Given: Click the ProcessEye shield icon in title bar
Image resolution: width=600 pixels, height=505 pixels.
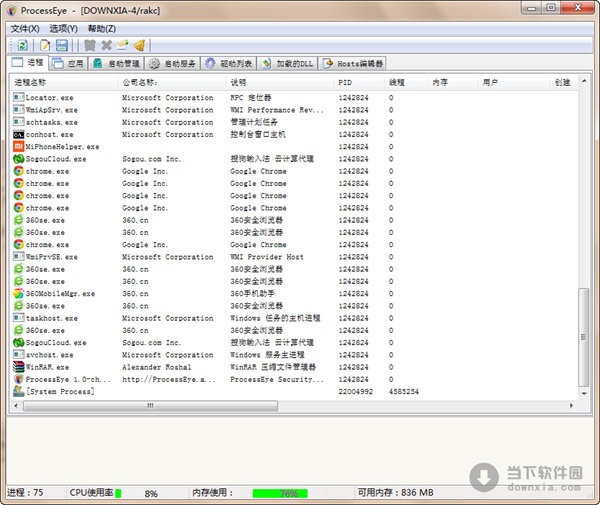Looking at the screenshot, I should coord(12,11).
